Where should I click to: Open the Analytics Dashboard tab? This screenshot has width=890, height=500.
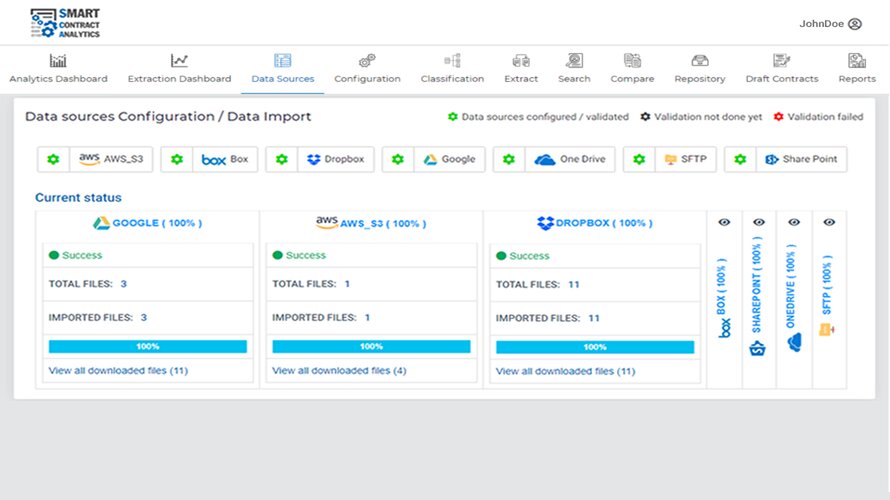(58, 68)
